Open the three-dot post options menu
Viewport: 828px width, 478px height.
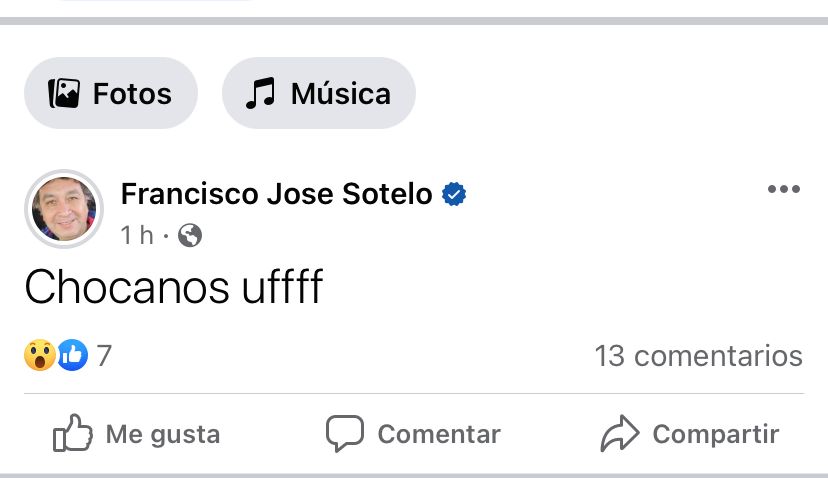pyautogui.click(x=784, y=189)
